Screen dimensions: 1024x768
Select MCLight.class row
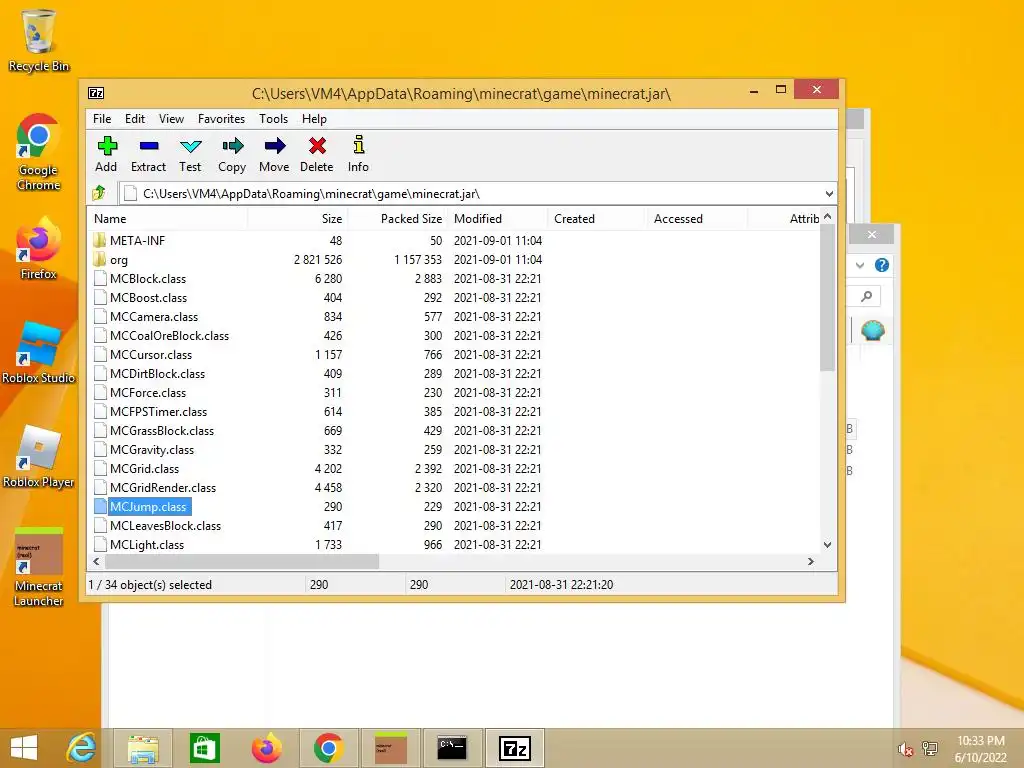tap(454, 545)
